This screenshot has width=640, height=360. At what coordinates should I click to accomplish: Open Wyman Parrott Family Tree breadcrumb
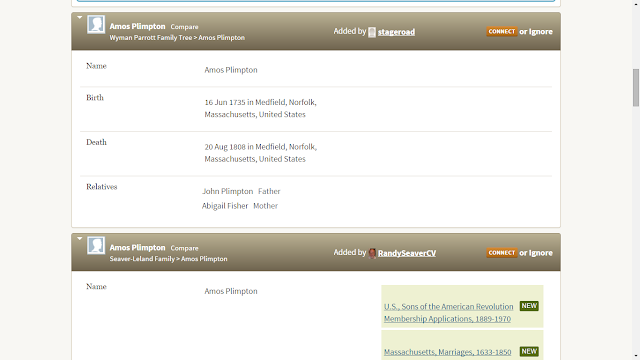[151, 38]
